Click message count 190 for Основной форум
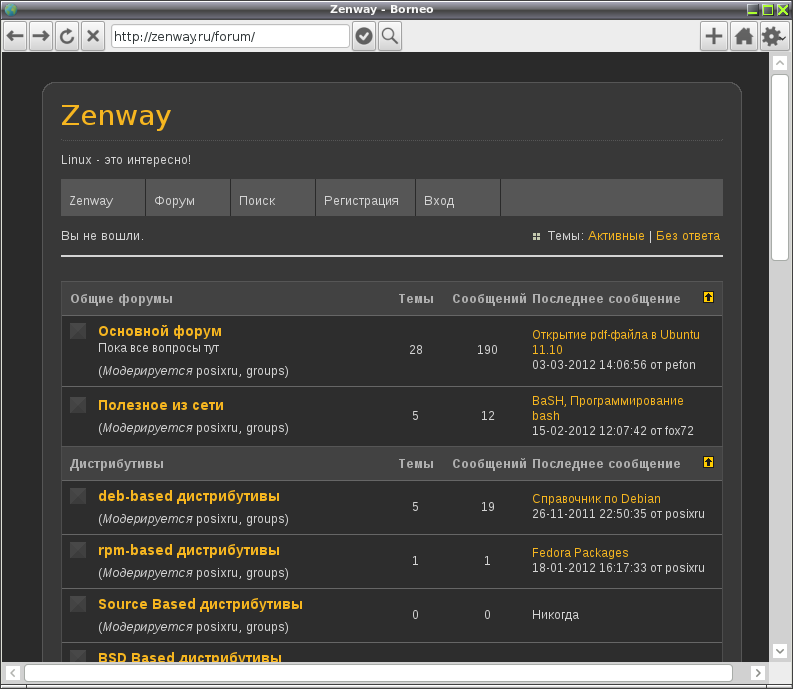 tap(487, 350)
